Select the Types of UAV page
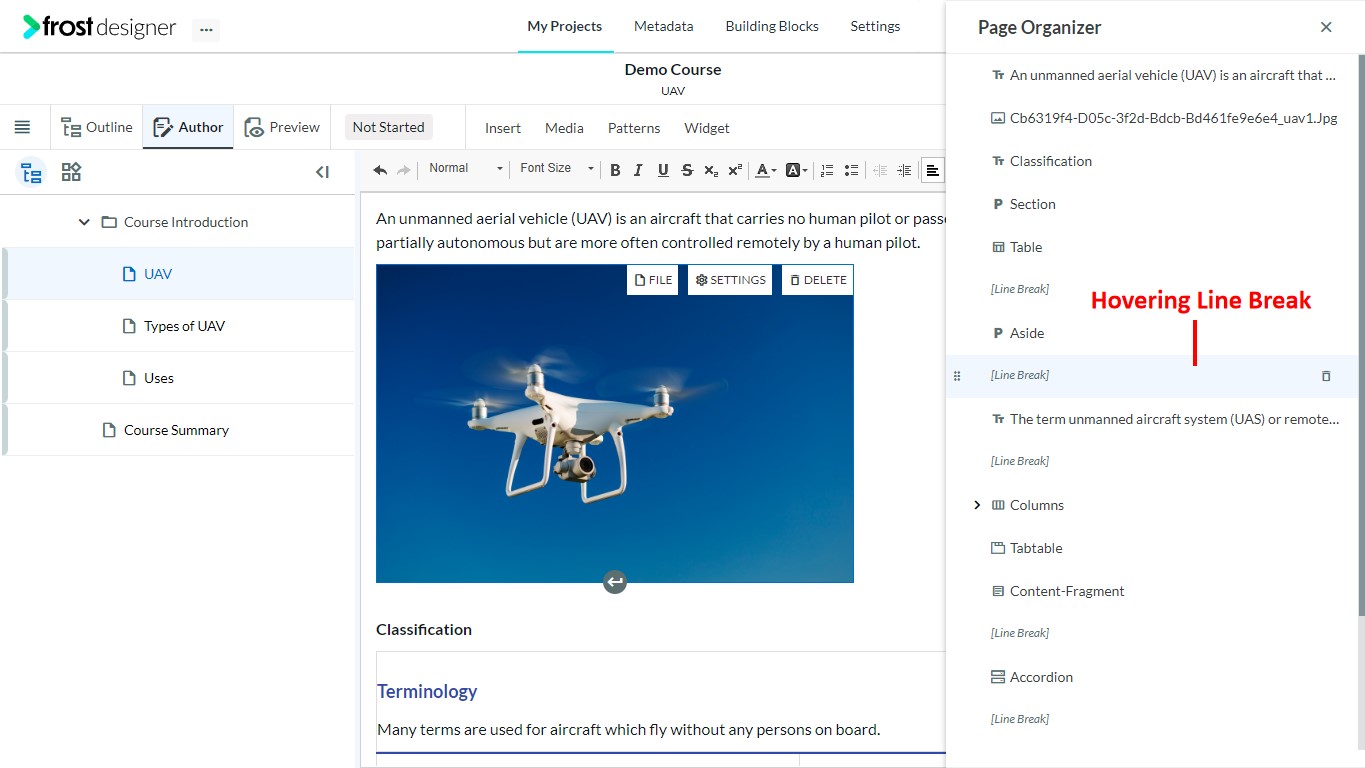This screenshot has width=1365, height=768. [178, 326]
